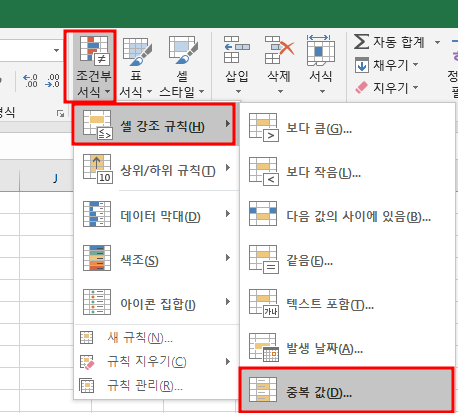Image resolution: width=458 pixels, height=413 pixels.
Task: Choose 보다 작음(L)... less than rule
Action: tap(347, 172)
